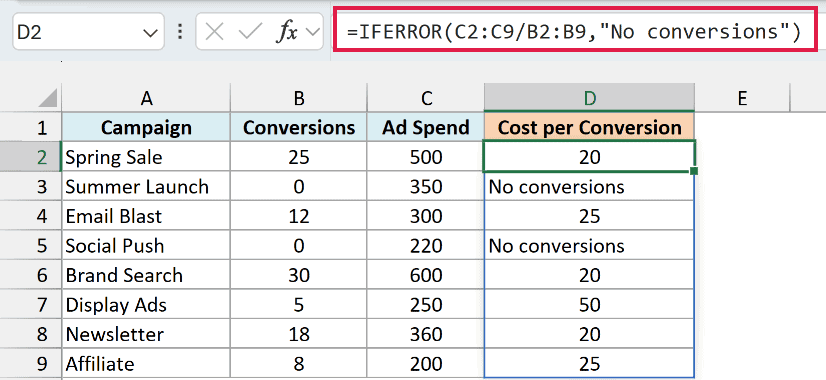
Task: Select the Newsletter cell
Action: pos(146,334)
